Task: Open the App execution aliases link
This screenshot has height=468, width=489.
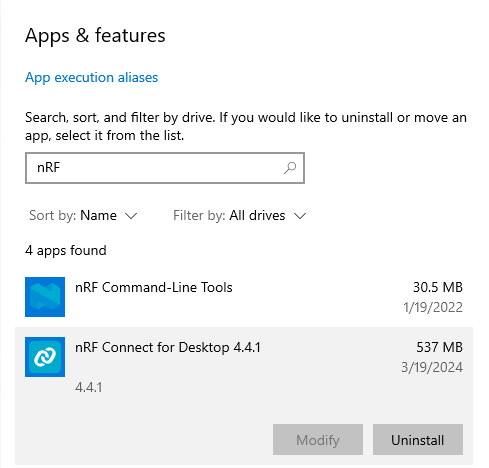Action: [91, 77]
